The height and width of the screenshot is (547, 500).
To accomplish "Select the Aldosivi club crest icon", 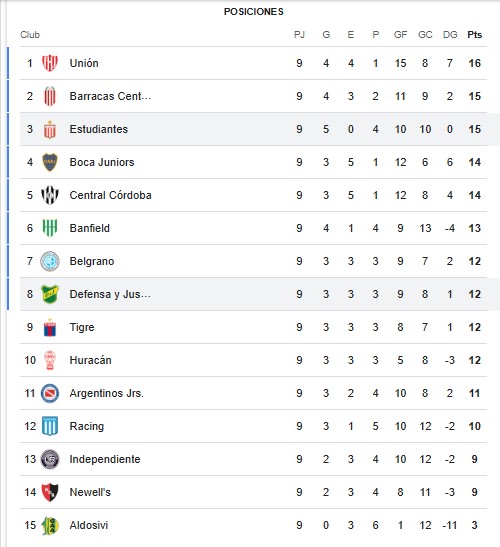I will [50, 525].
